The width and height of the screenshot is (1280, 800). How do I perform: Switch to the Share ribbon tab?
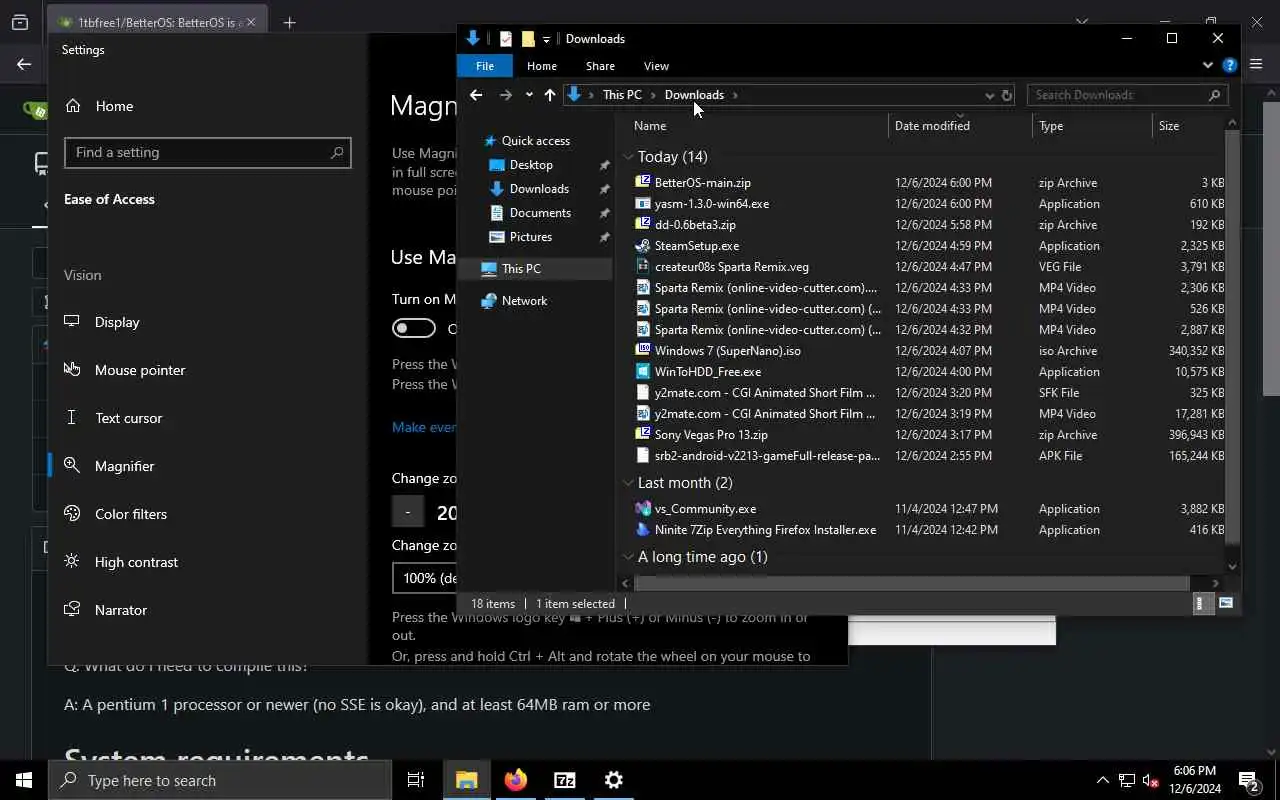point(600,66)
